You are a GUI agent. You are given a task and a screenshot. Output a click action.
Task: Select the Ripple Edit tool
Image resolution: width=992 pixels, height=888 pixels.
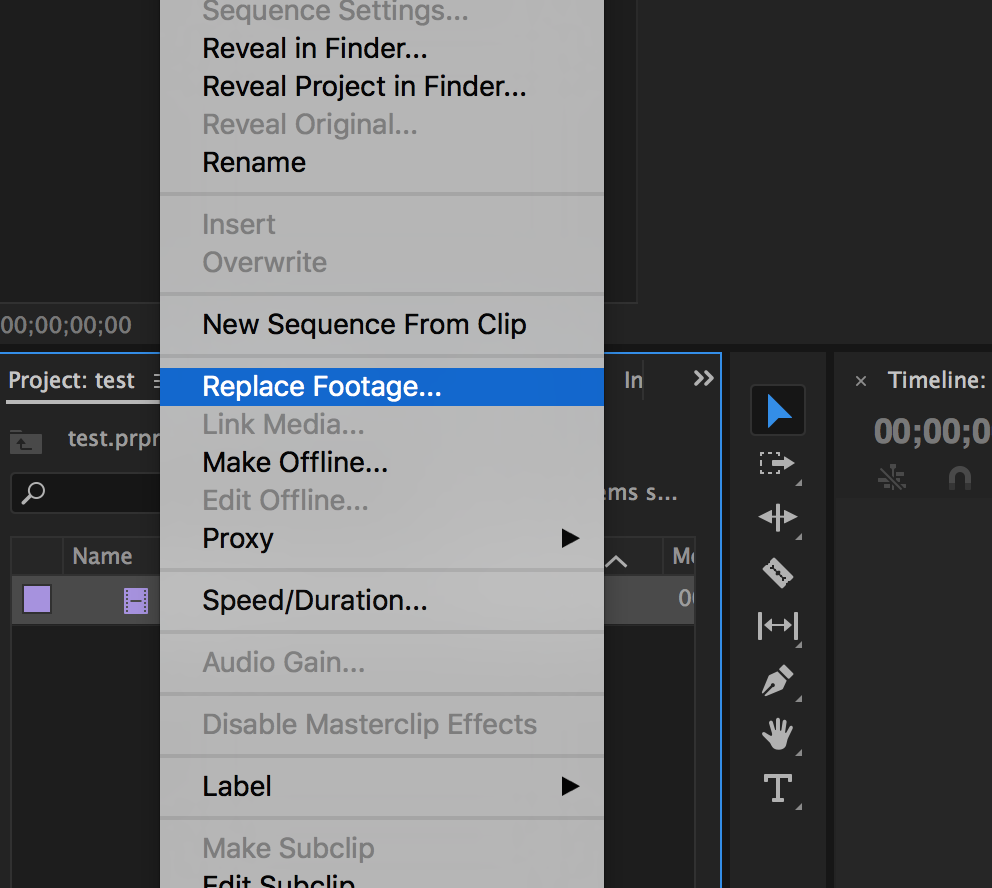point(777,517)
